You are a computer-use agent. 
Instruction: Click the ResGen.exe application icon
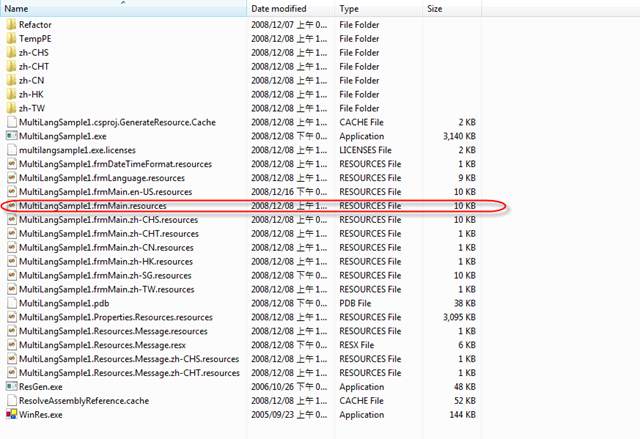11,386
